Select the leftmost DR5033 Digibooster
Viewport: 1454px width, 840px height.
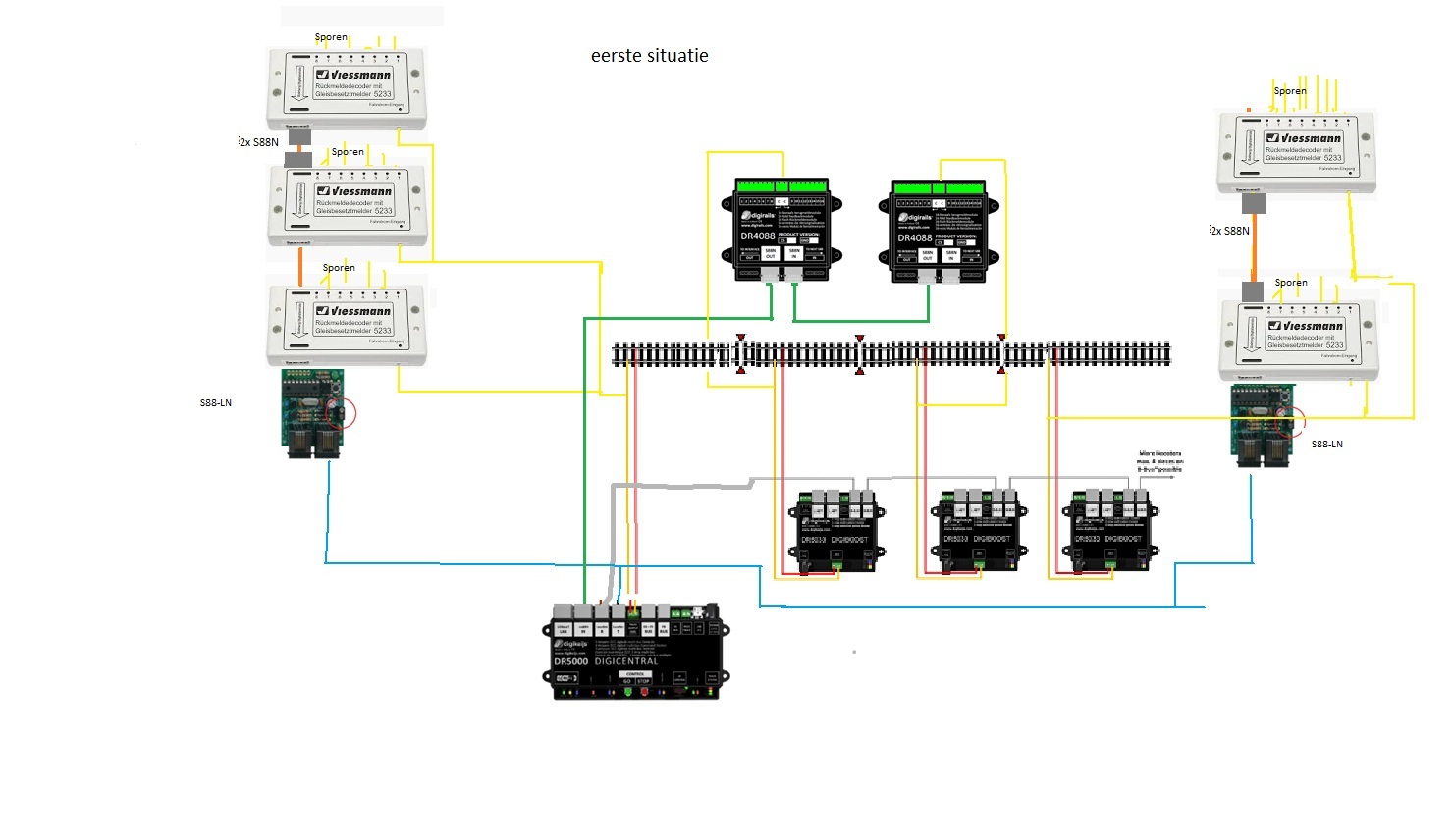837,531
